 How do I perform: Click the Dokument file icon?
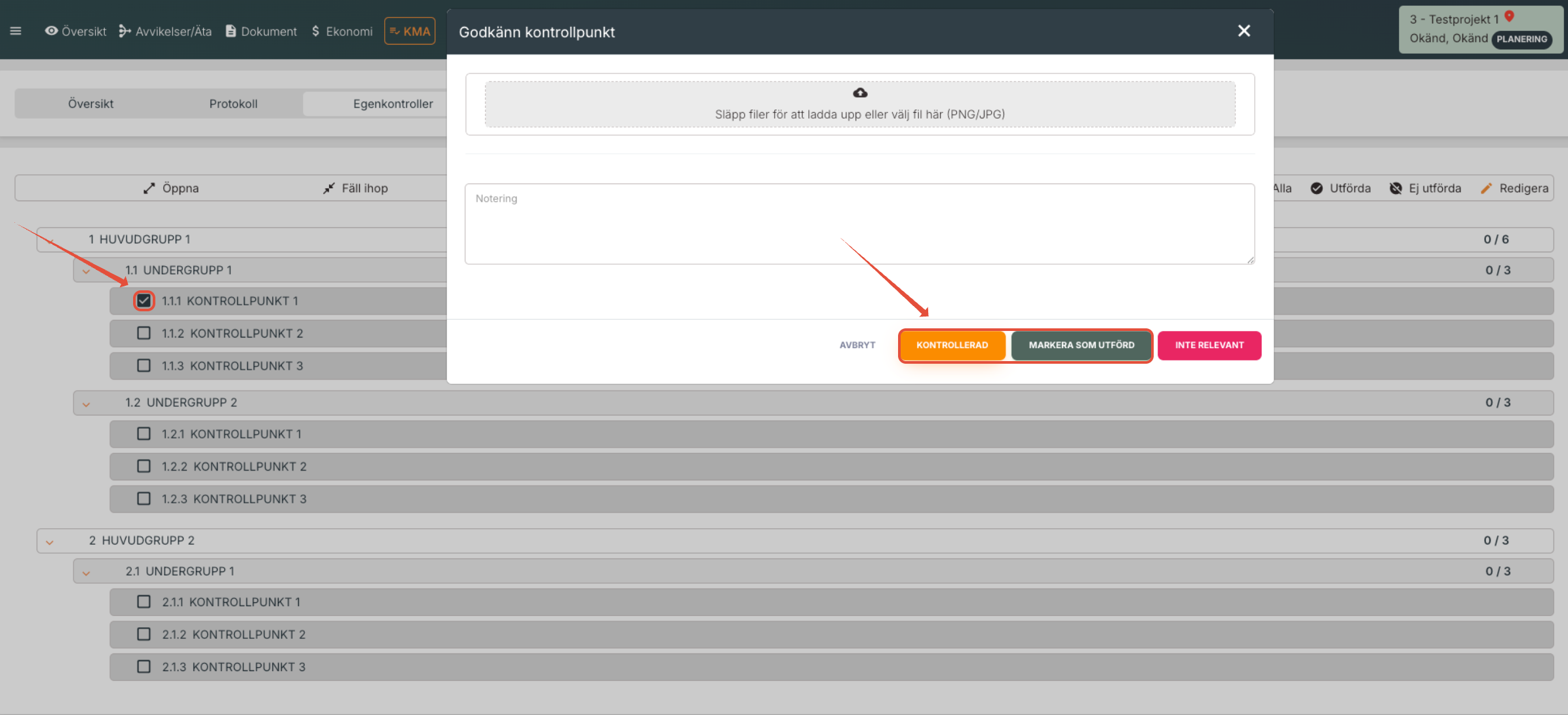pos(231,31)
